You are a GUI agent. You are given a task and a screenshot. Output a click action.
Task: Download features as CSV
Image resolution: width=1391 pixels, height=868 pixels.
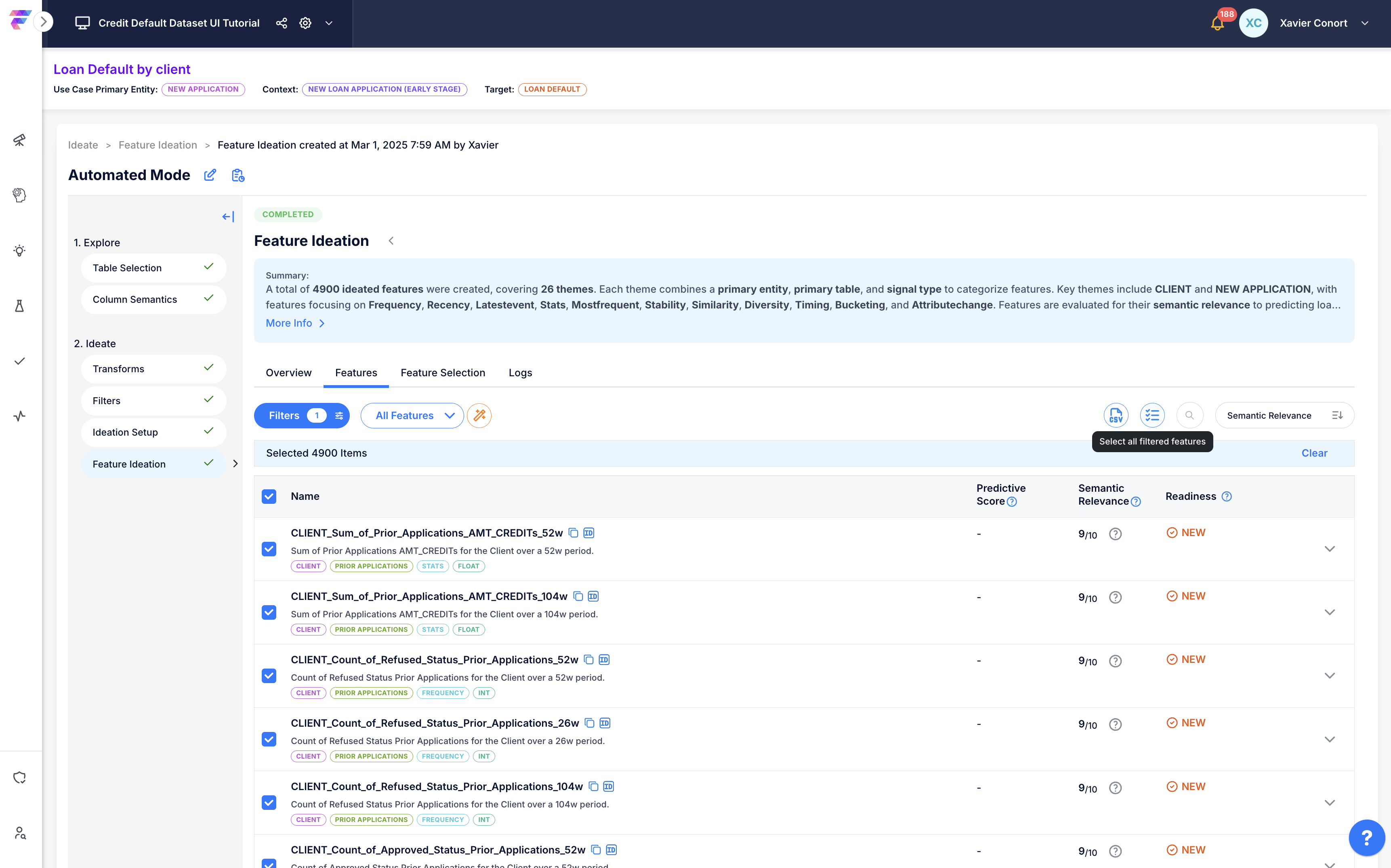tap(1116, 415)
